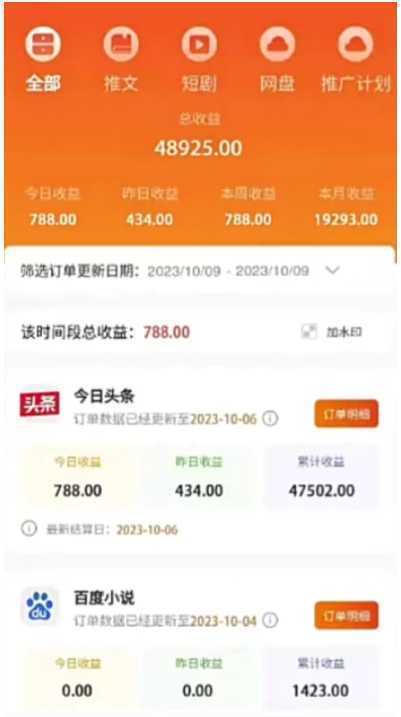The height and width of the screenshot is (717, 401).
Task: Select the 全部 category icon
Action: click(43, 44)
